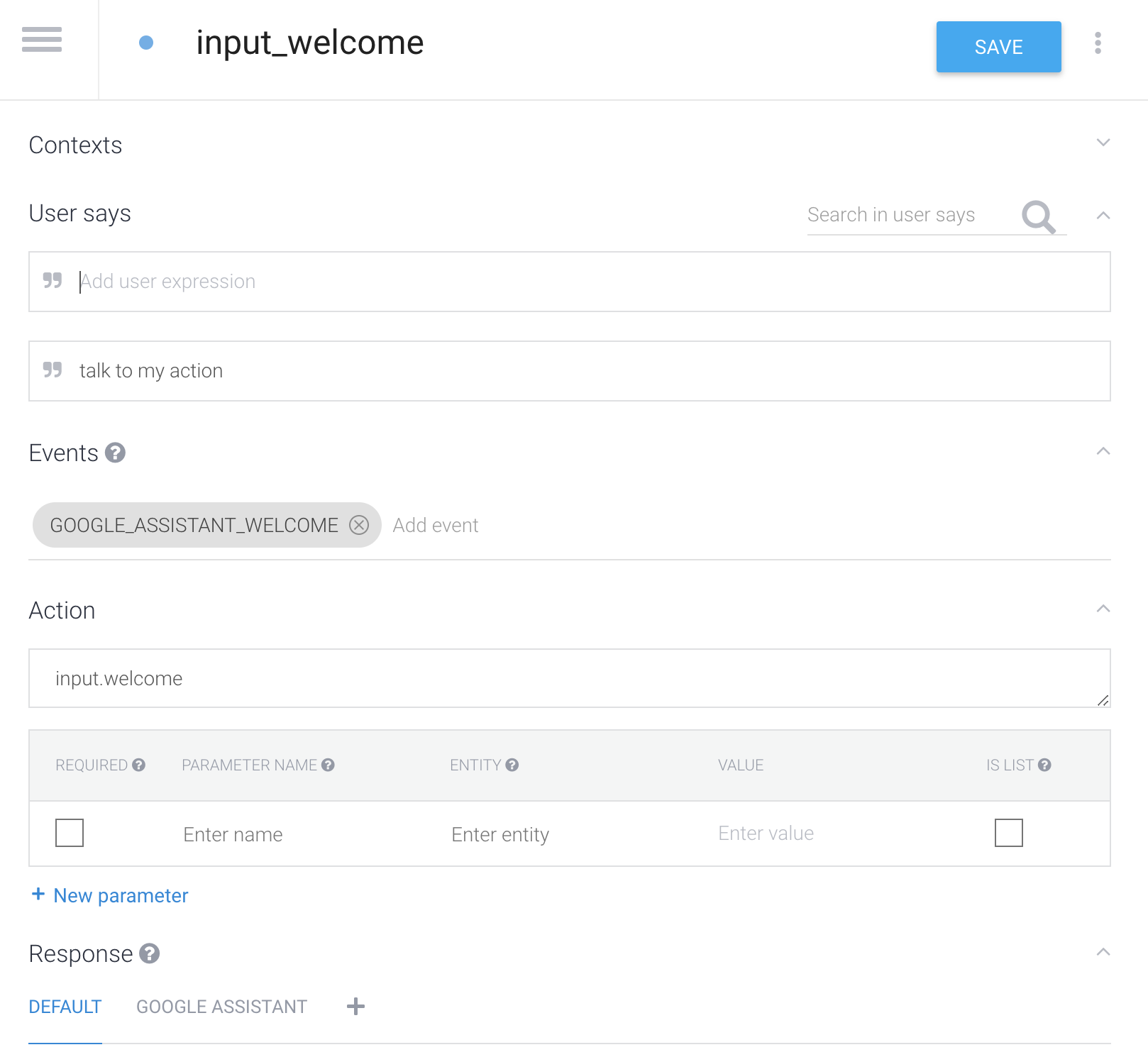Viewport: 1148px width, 1057px height.
Task: Switch to the DEFAULT response tab
Action: 65,1007
